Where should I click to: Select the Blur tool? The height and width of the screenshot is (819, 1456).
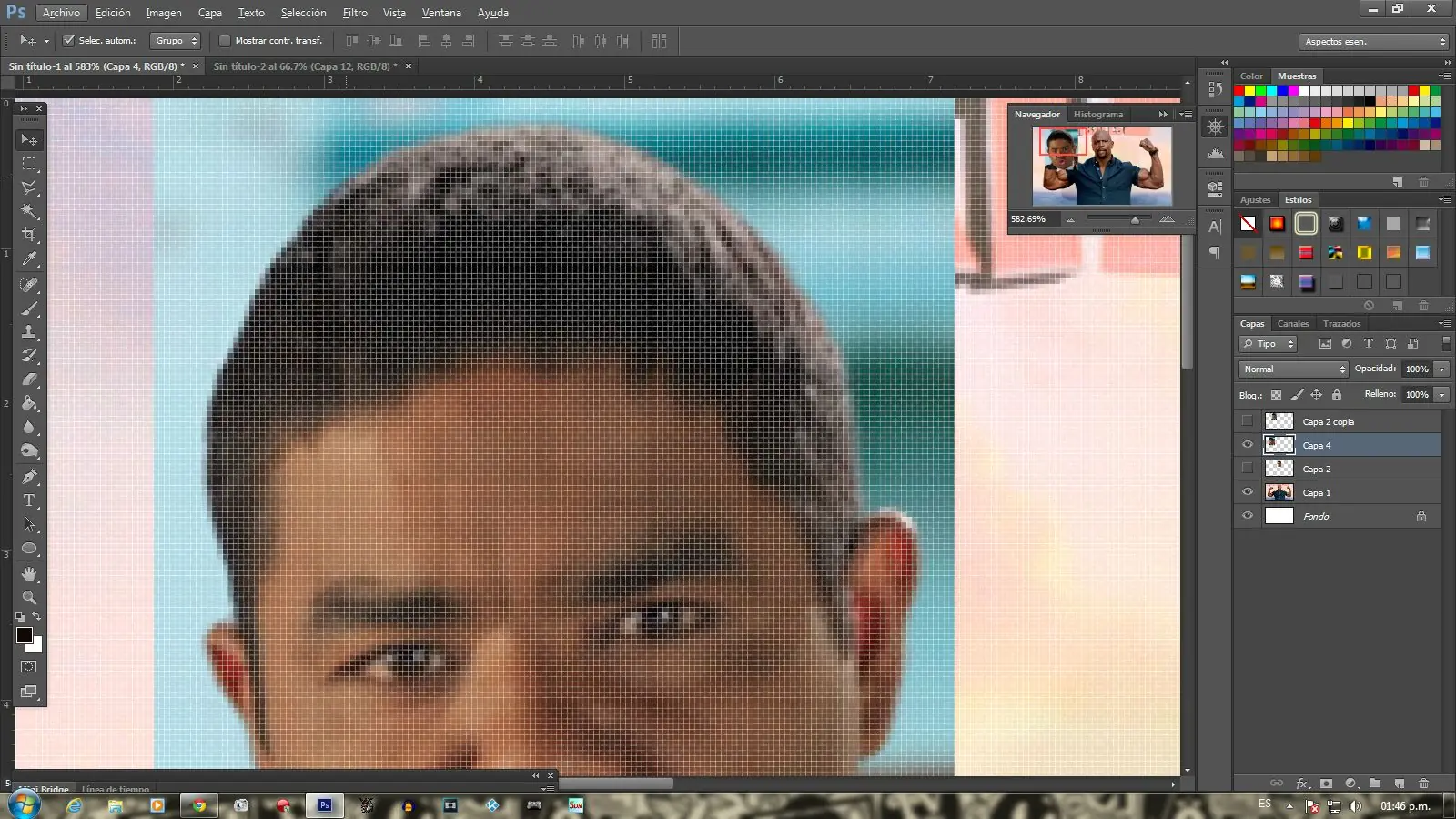(29, 427)
